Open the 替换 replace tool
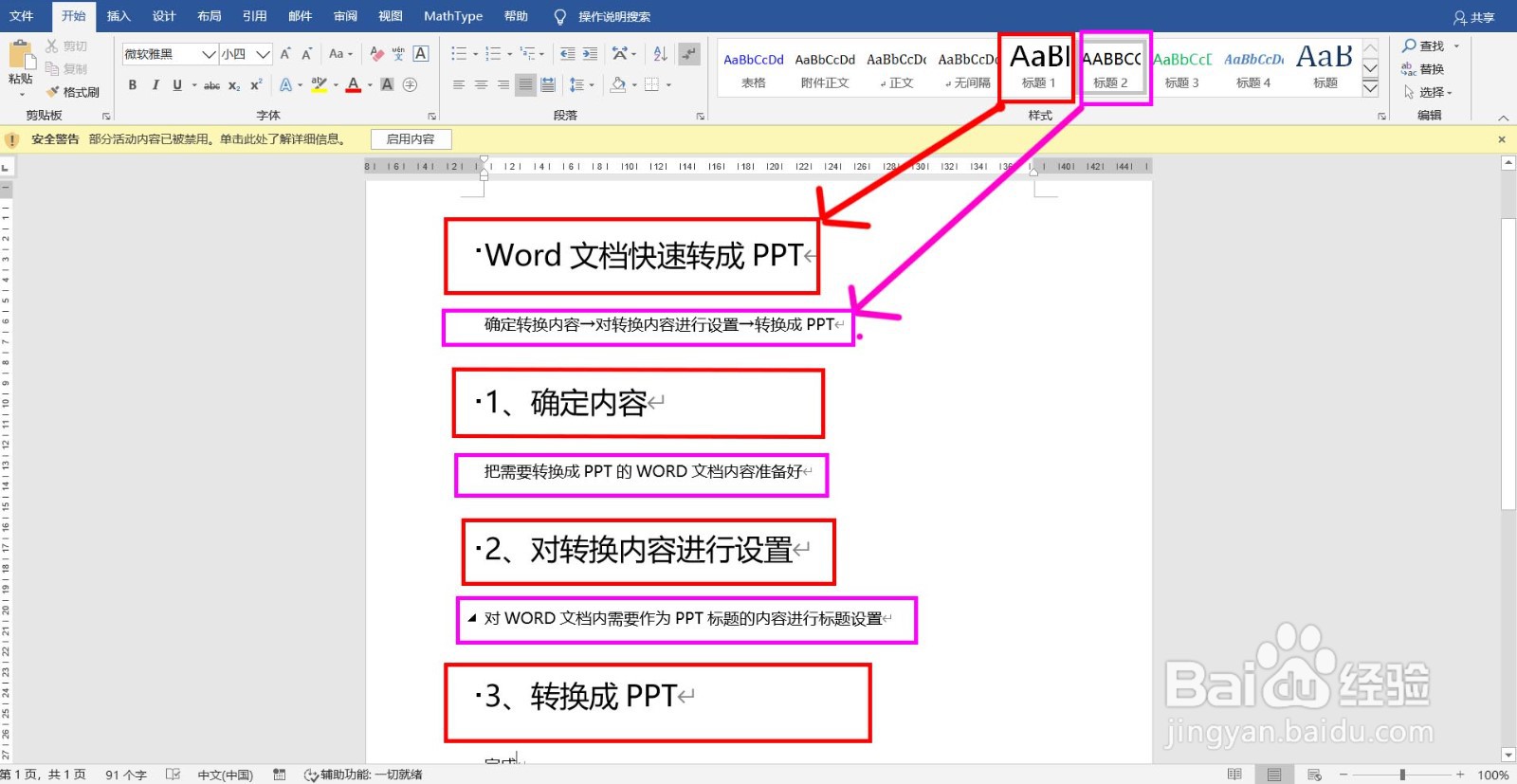Screen dimensions: 1517x784 pos(1423,69)
